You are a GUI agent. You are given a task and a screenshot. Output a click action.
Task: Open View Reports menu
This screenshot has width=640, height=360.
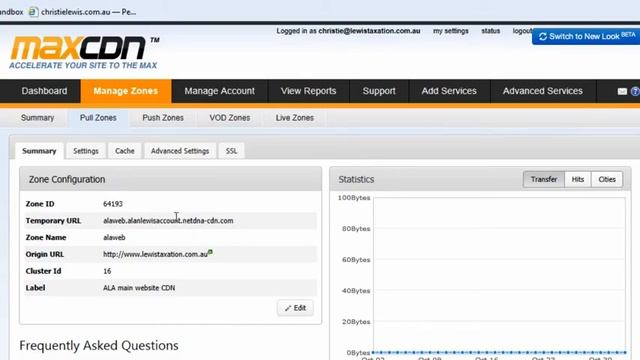pyautogui.click(x=309, y=91)
